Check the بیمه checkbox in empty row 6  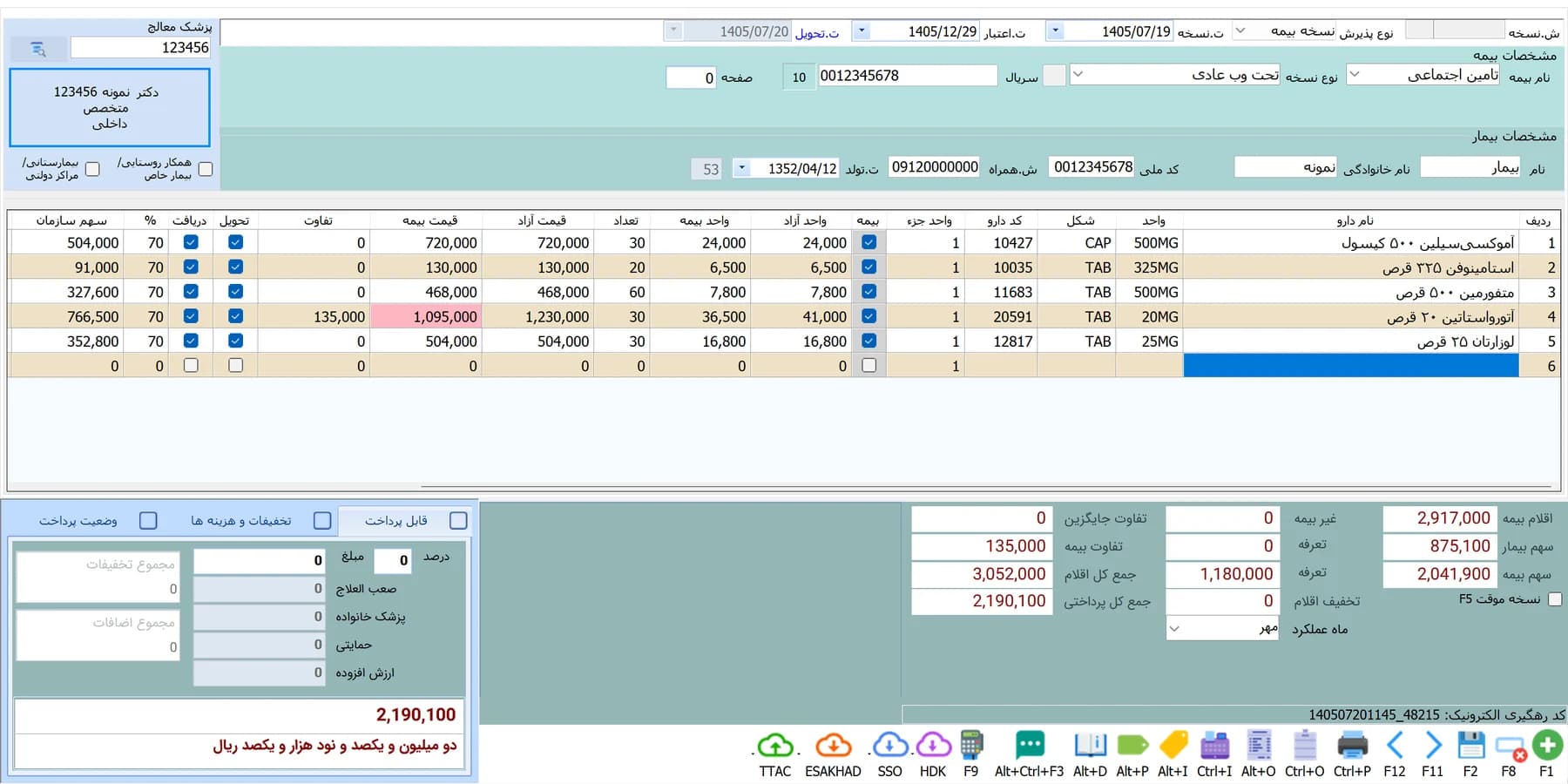pyautogui.click(x=868, y=365)
